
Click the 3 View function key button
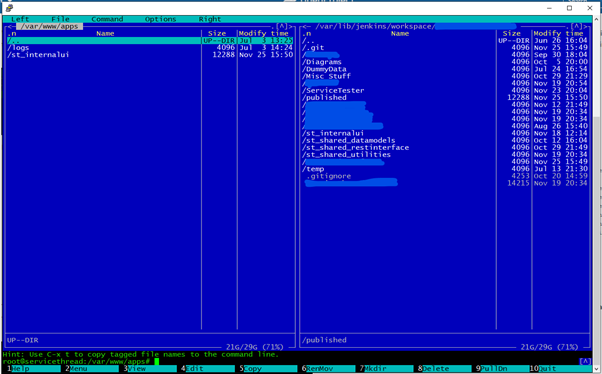pos(150,369)
